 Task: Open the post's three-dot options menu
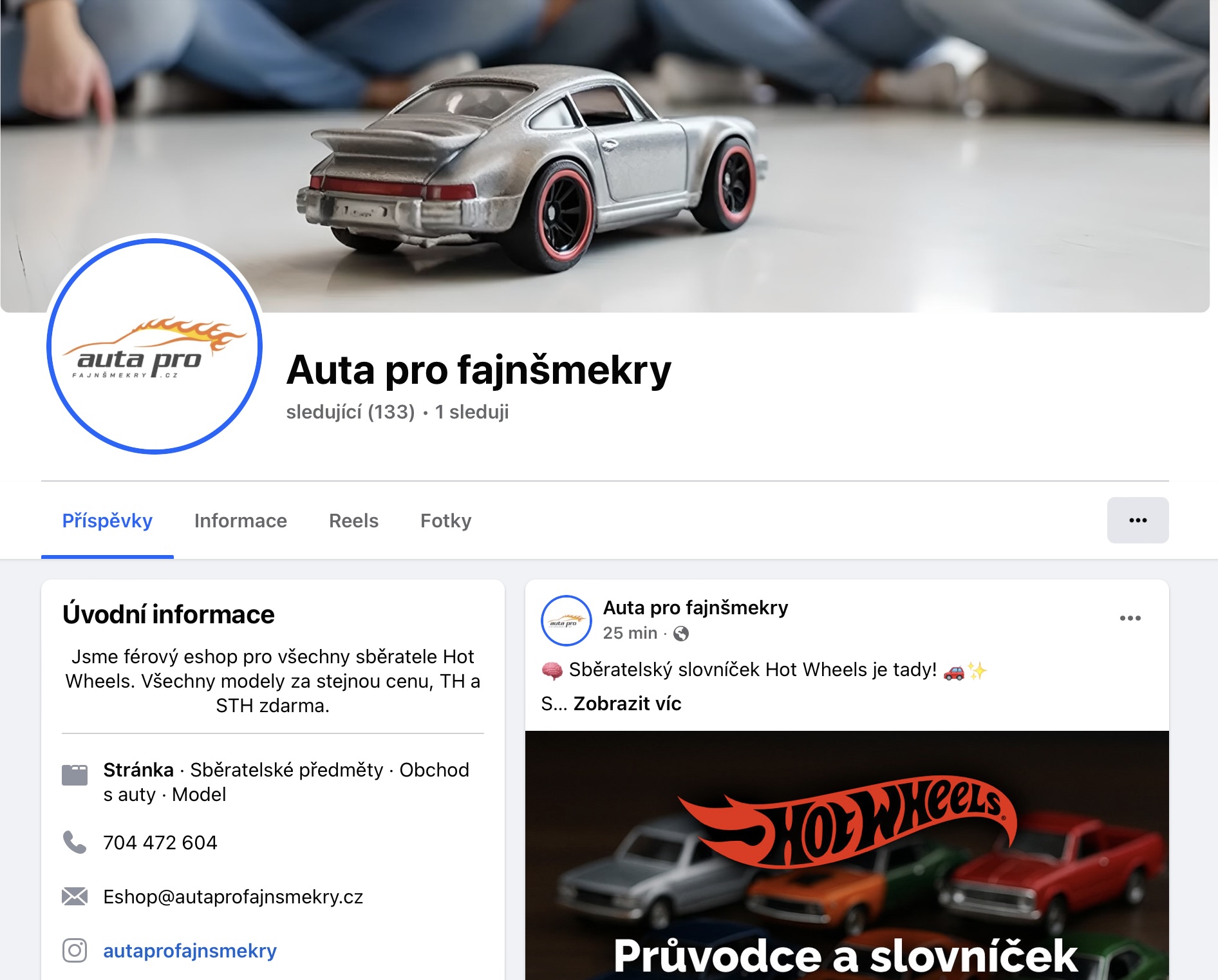(1130, 618)
